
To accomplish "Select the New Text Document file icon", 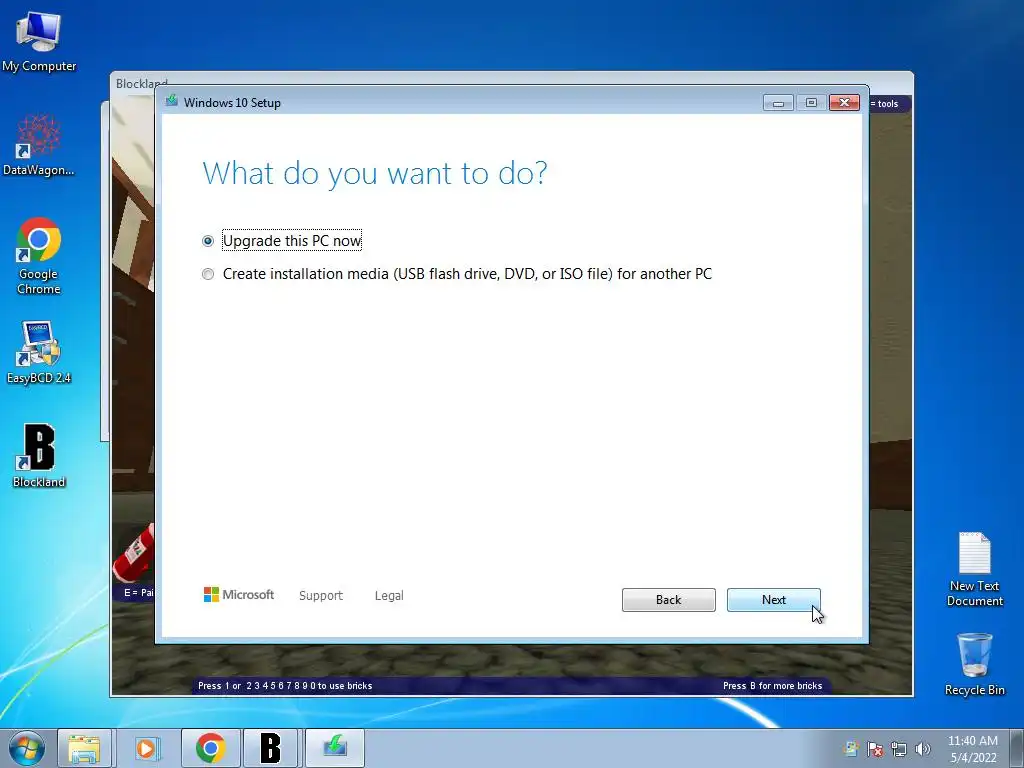I will [974, 569].
